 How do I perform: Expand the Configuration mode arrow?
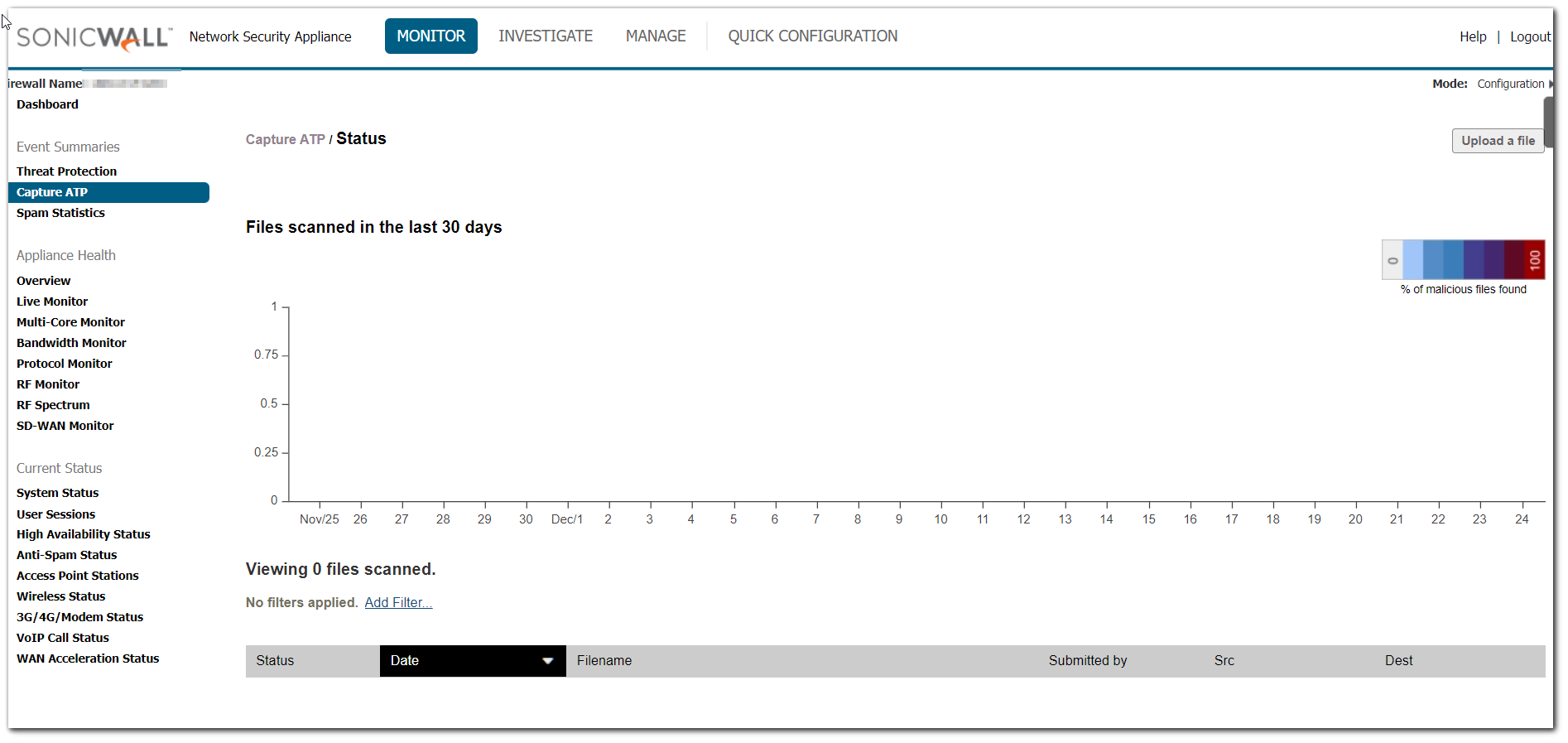[x=1550, y=84]
